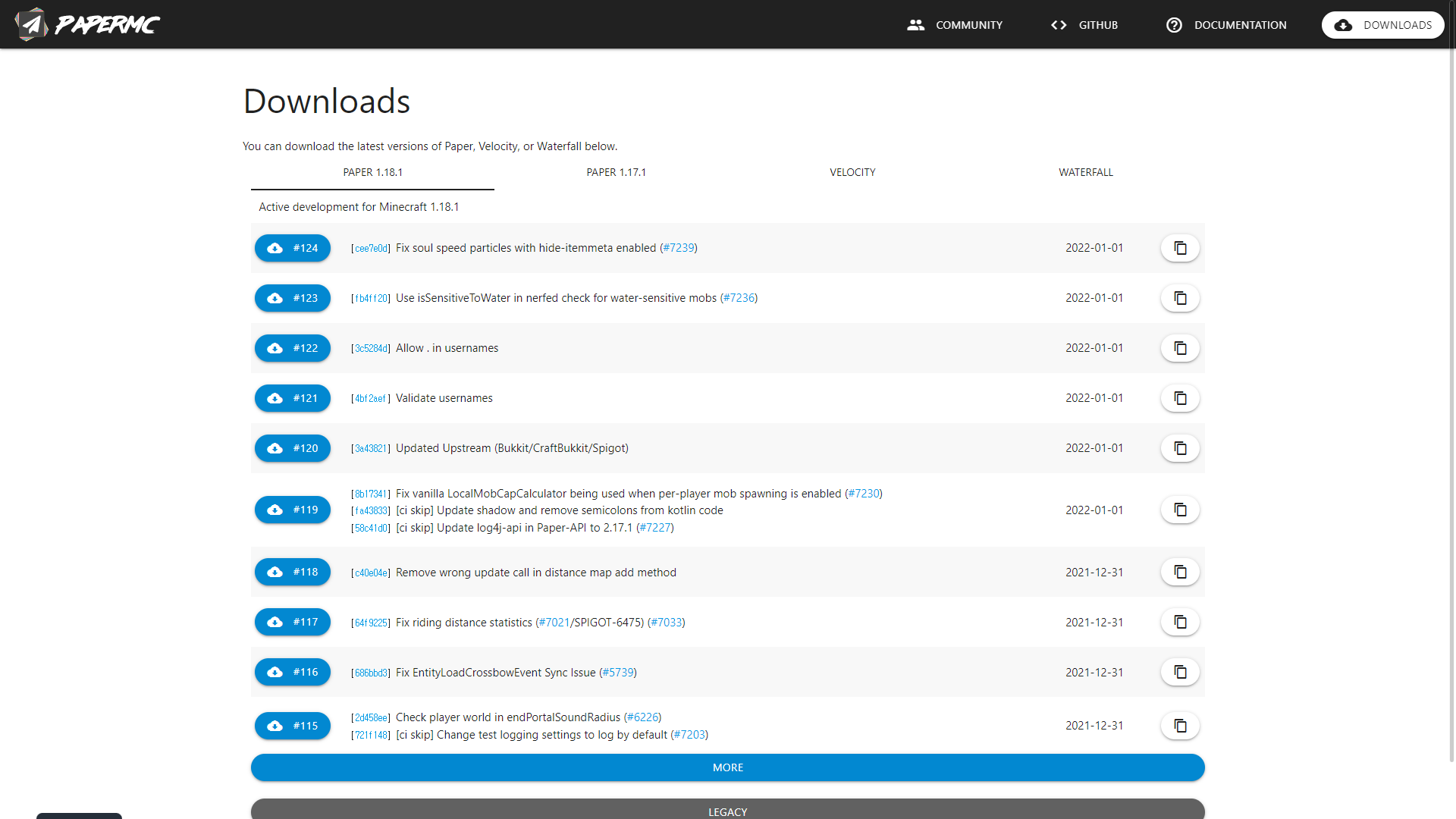The image size is (1456, 819).
Task: Click the PaperMC logo in header
Action: point(87,24)
